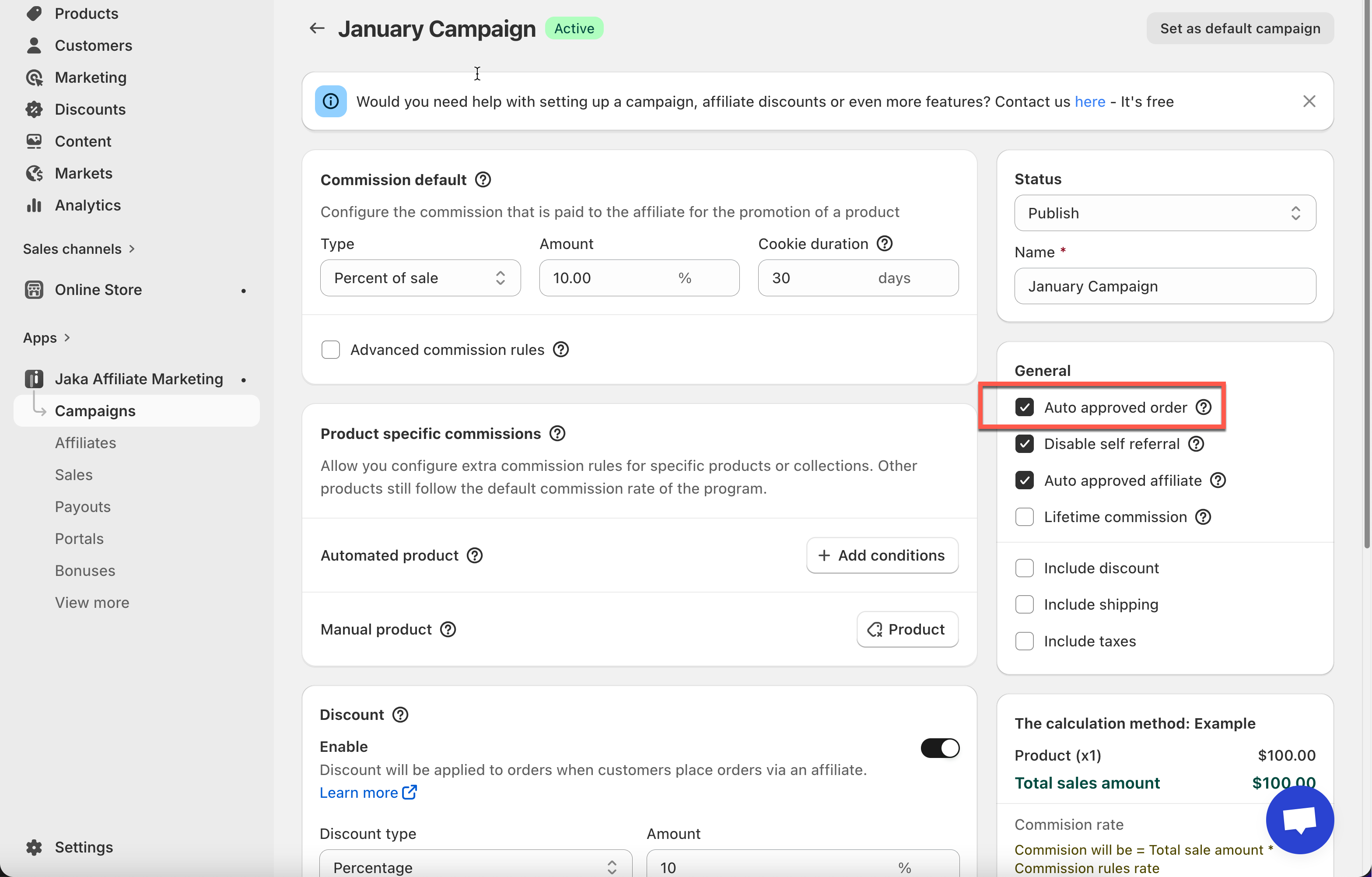This screenshot has height=877, width=1372.
Task: Open the commission Type dropdown
Action: [420, 278]
